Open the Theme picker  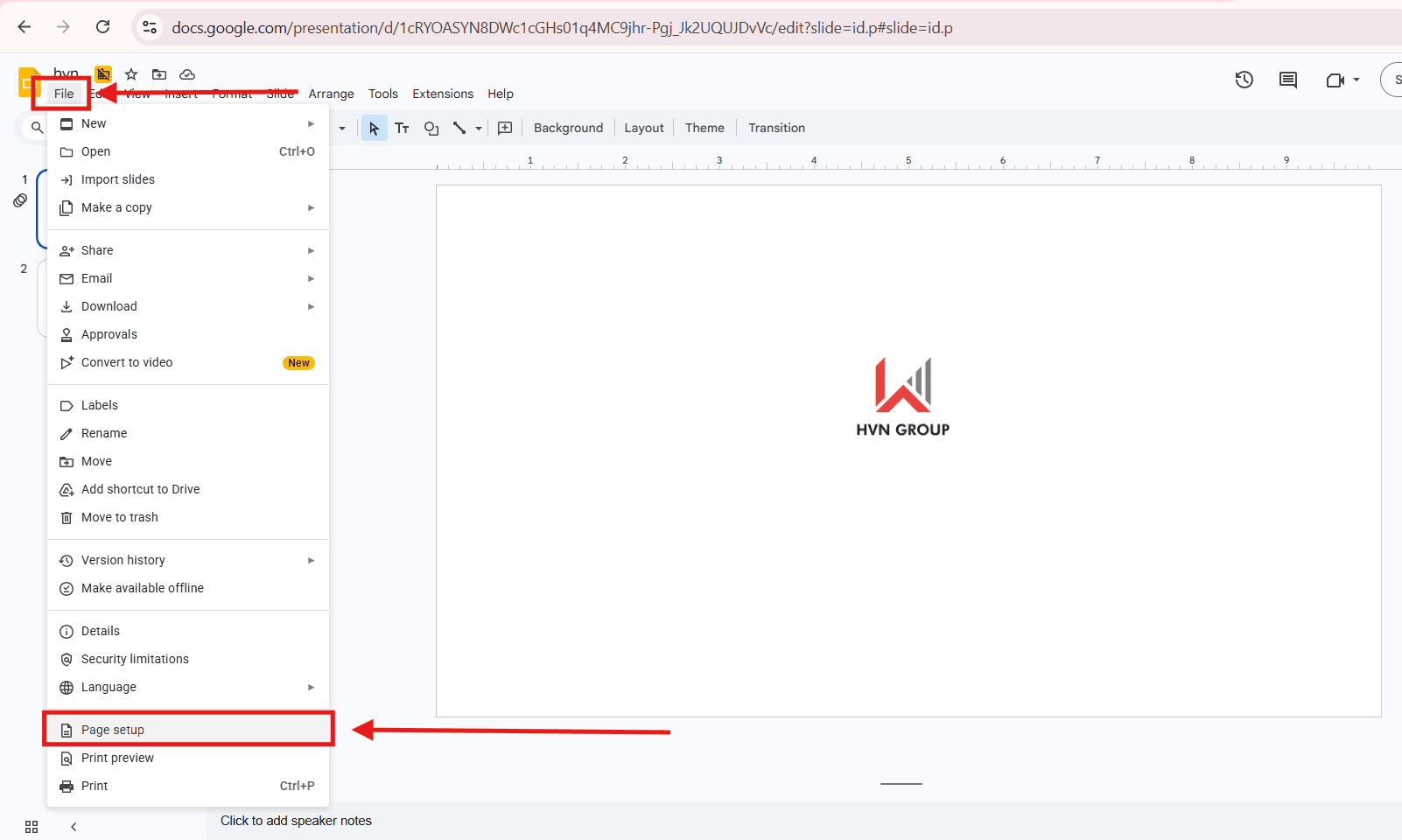point(705,128)
